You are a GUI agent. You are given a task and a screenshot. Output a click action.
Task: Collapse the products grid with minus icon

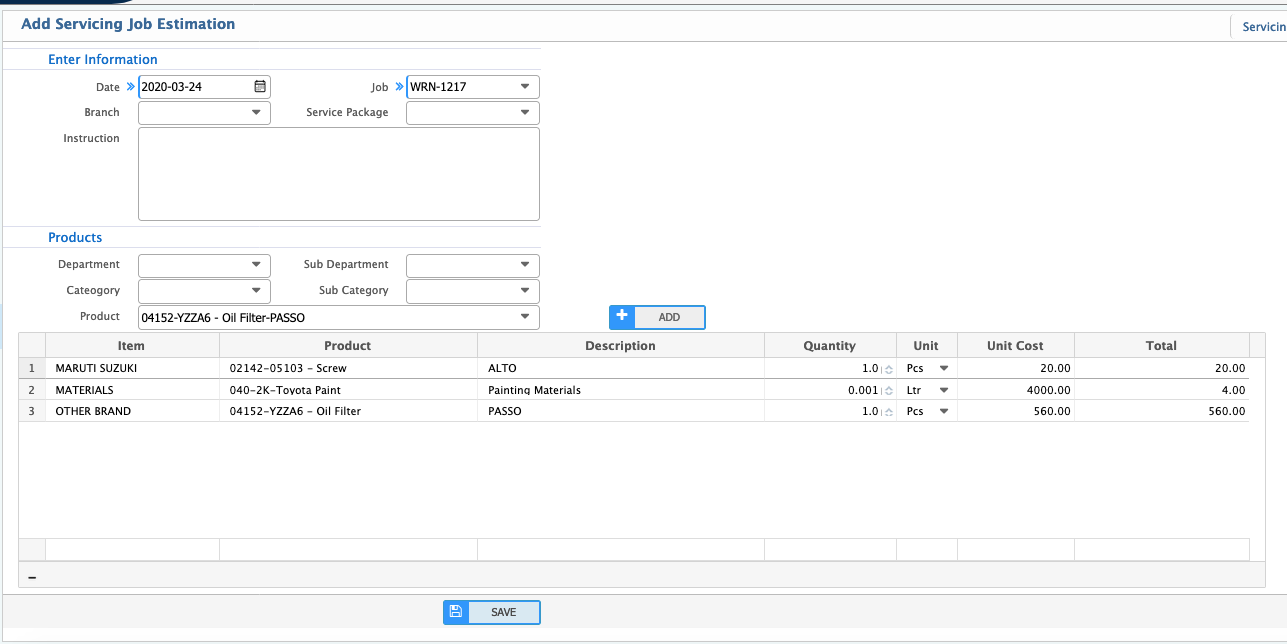[x=32, y=576]
